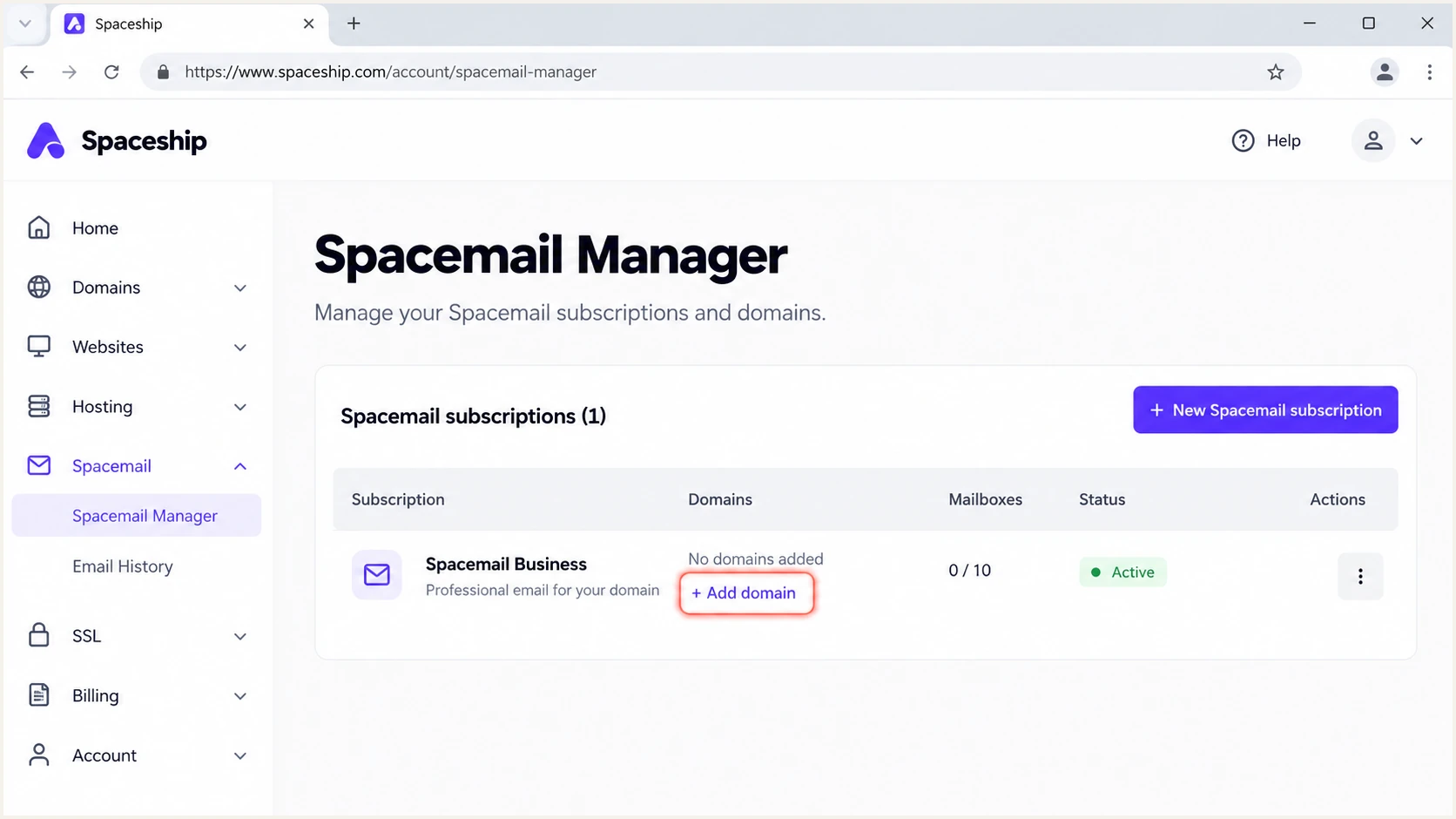
Task: Close the Spaceship browser tab
Action: pyautogui.click(x=308, y=24)
